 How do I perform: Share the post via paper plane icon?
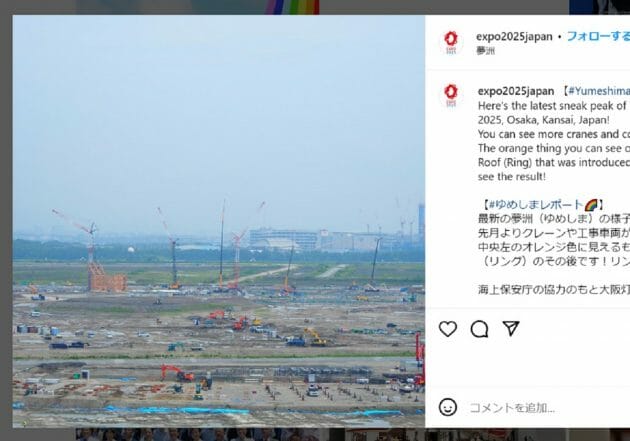pos(511,329)
